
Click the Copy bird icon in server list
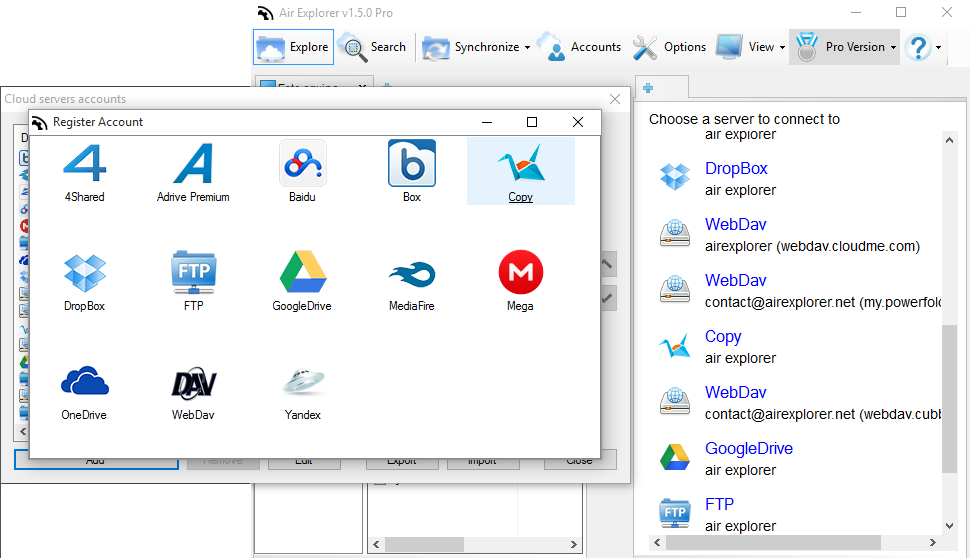674,346
